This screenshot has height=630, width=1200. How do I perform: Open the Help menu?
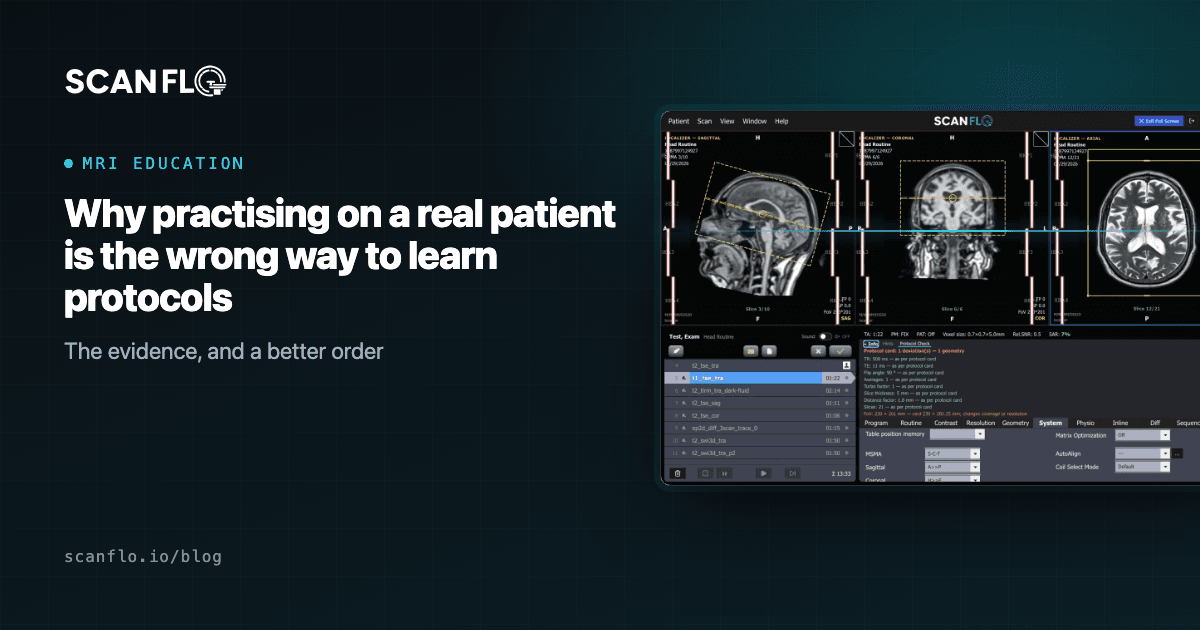click(781, 121)
